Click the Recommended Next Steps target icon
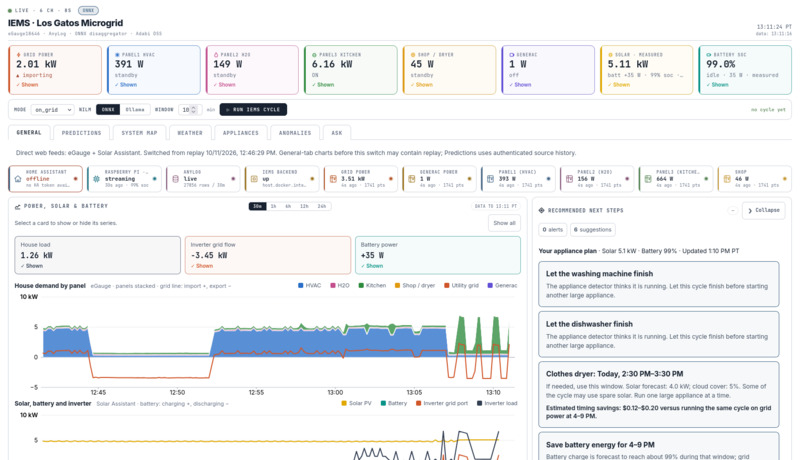806x460 pixels. [541, 210]
